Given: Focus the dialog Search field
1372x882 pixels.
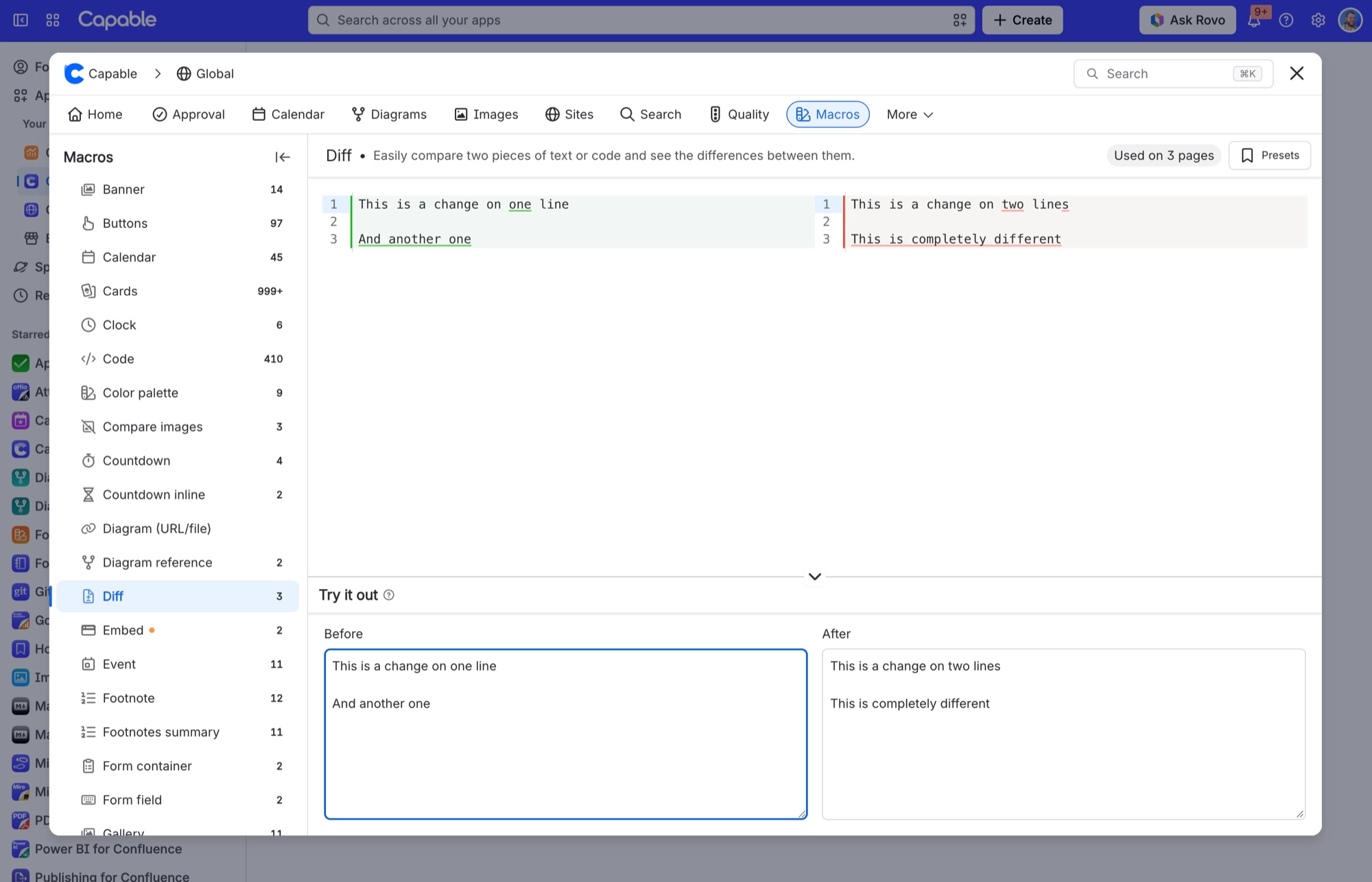Looking at the screenshot, I should (x=1173, y=73).
